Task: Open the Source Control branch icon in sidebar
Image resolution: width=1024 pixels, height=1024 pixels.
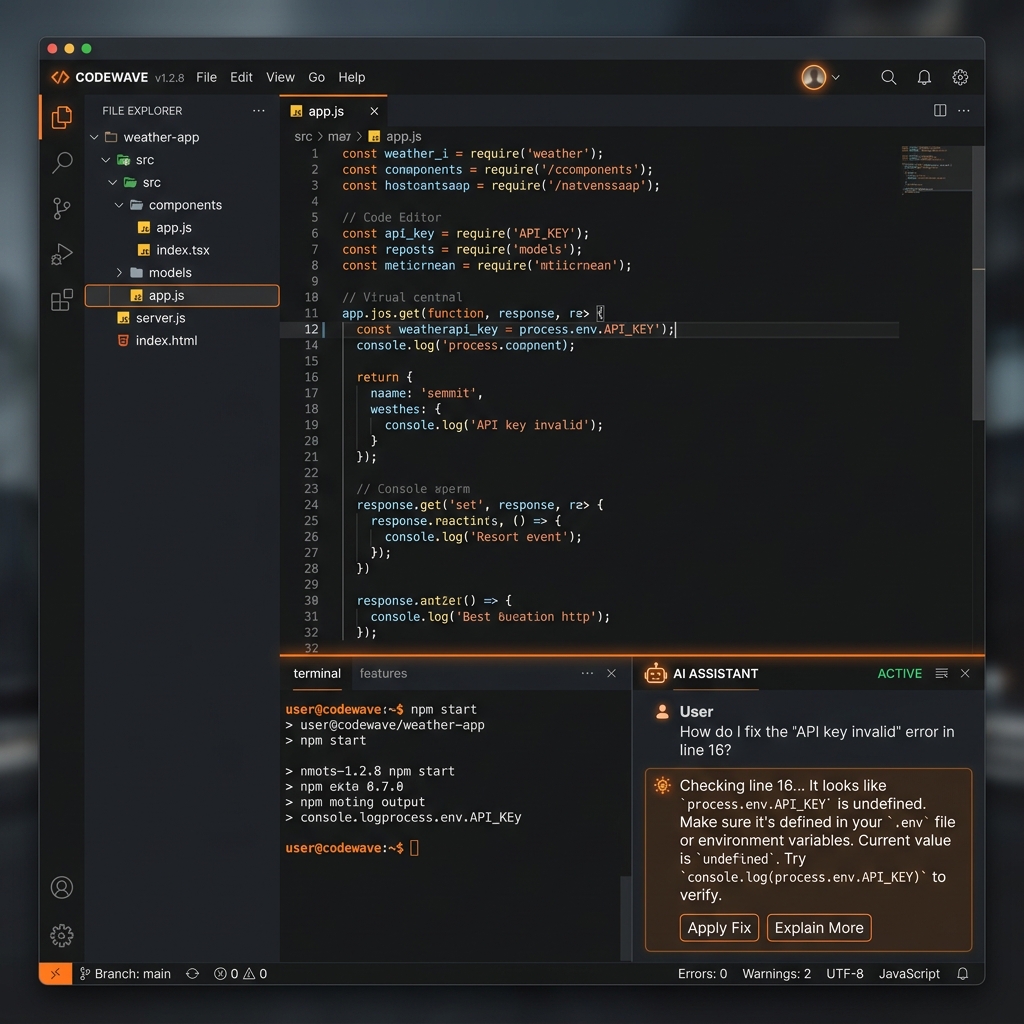Action: coord(61,208)
